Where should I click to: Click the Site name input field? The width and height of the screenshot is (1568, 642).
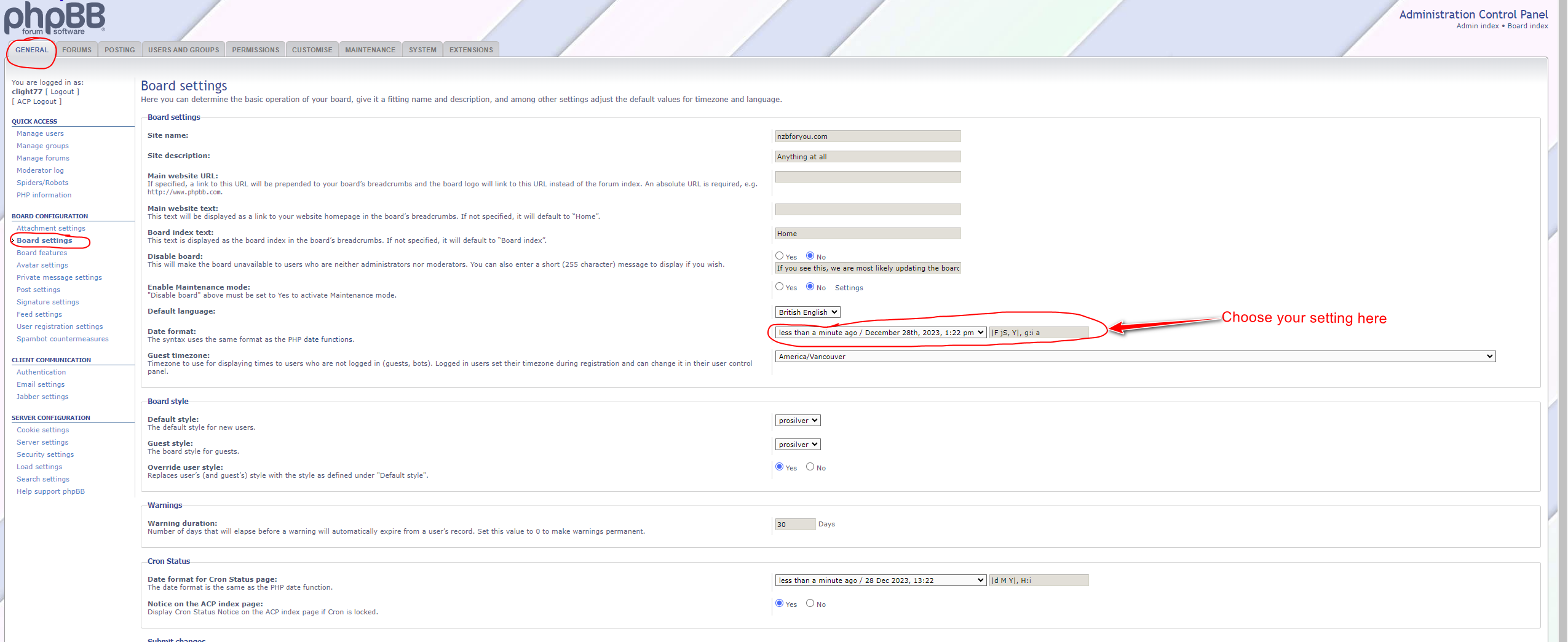tap(868, 137)
